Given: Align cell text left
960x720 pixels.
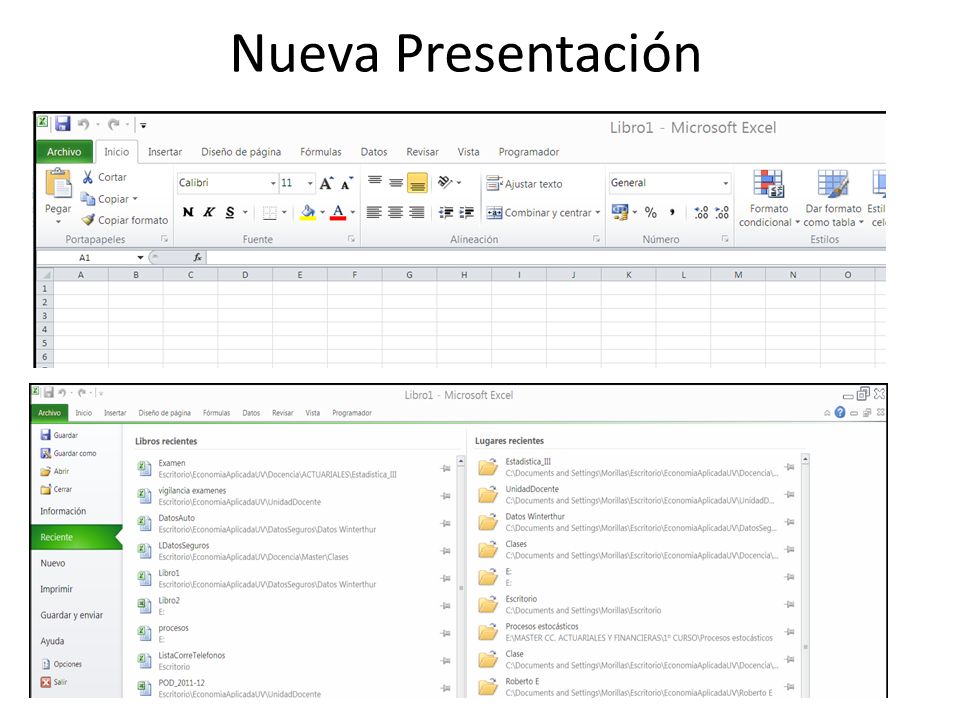Looking at the screenshot, I should (374, 212).
